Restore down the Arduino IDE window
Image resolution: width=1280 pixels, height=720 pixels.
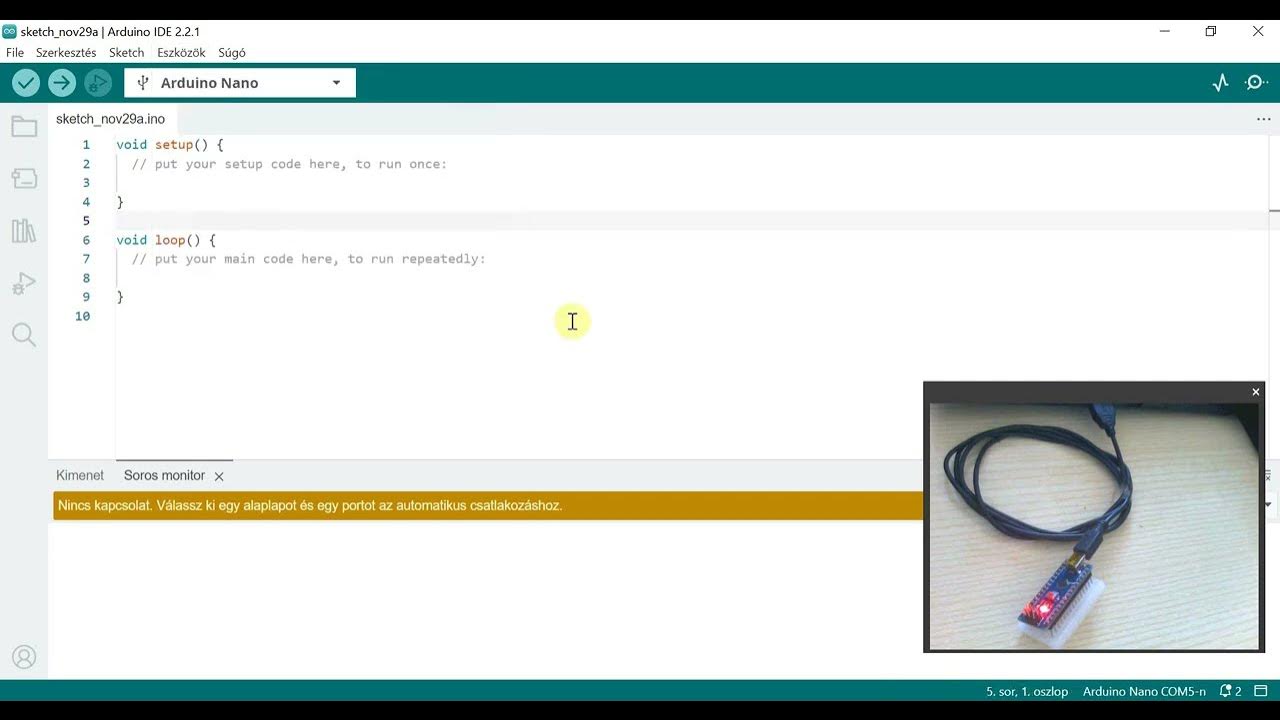coord(1210,31)
